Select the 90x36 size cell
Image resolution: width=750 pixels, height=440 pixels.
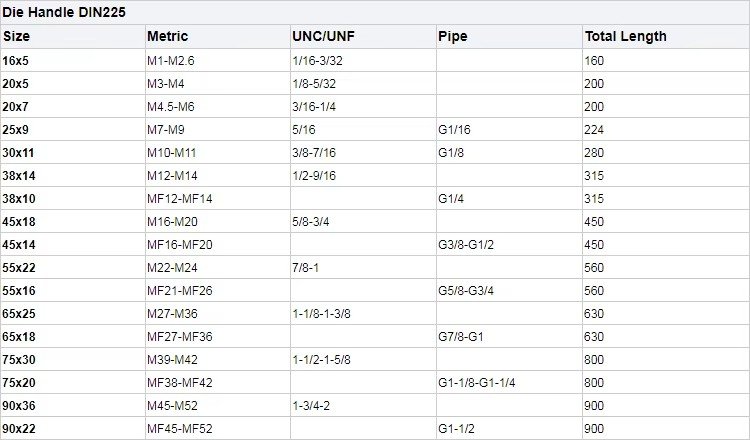pyautogui.click(x=19, y=405)
